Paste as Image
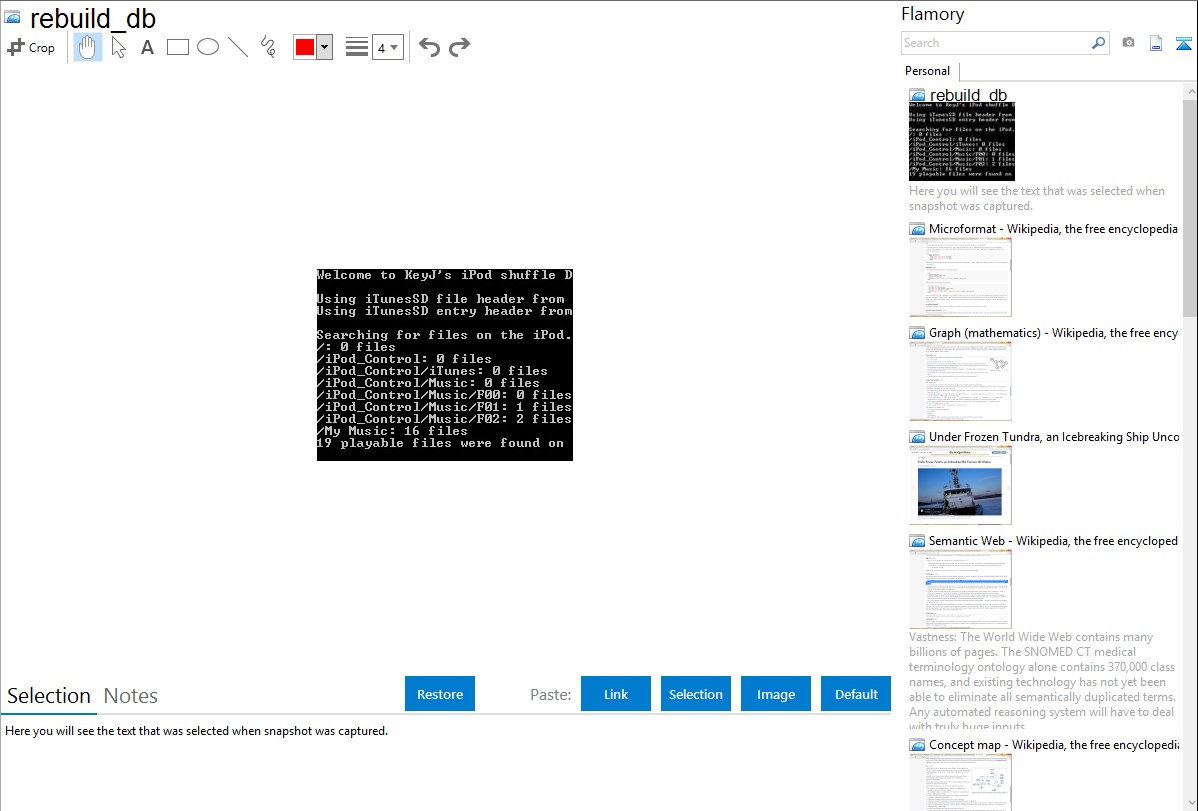 776,694
